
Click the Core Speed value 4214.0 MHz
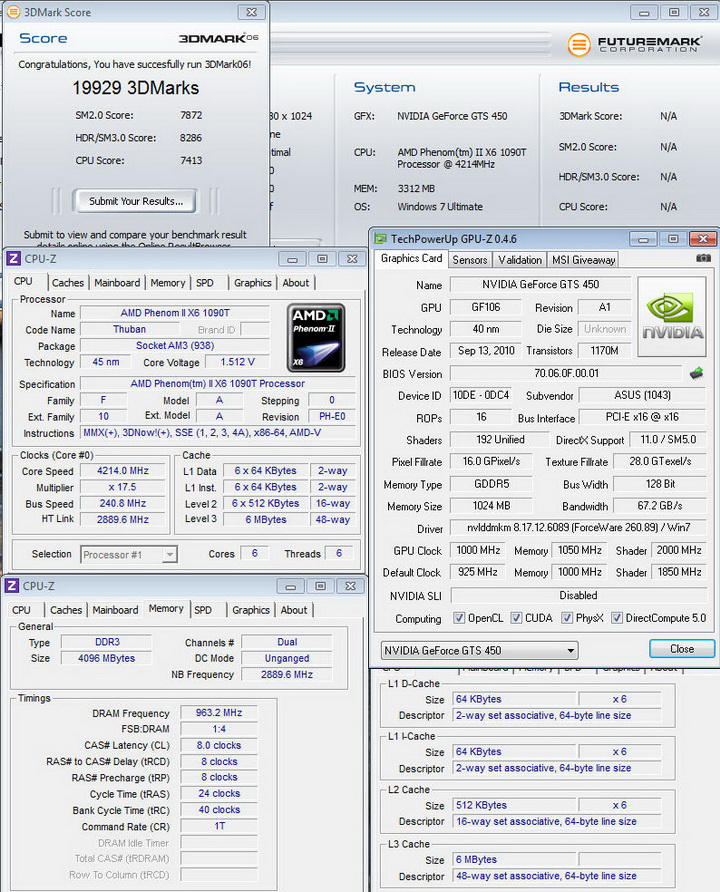click(123, 471)
